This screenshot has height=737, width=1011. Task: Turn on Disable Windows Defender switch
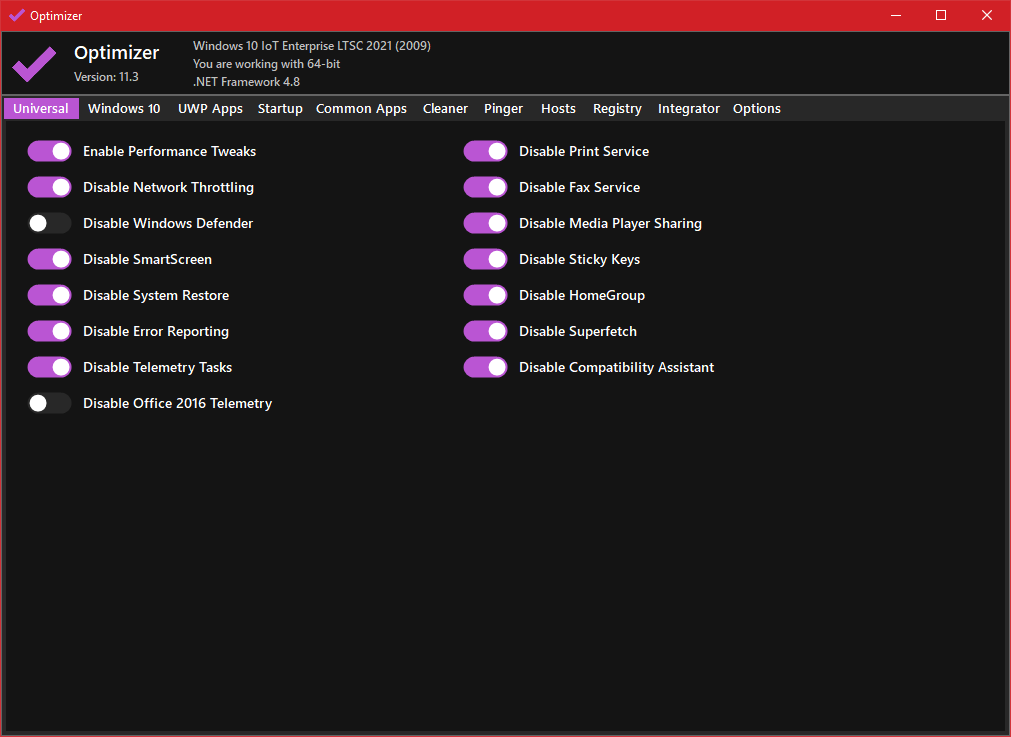[x=49, y=223]
